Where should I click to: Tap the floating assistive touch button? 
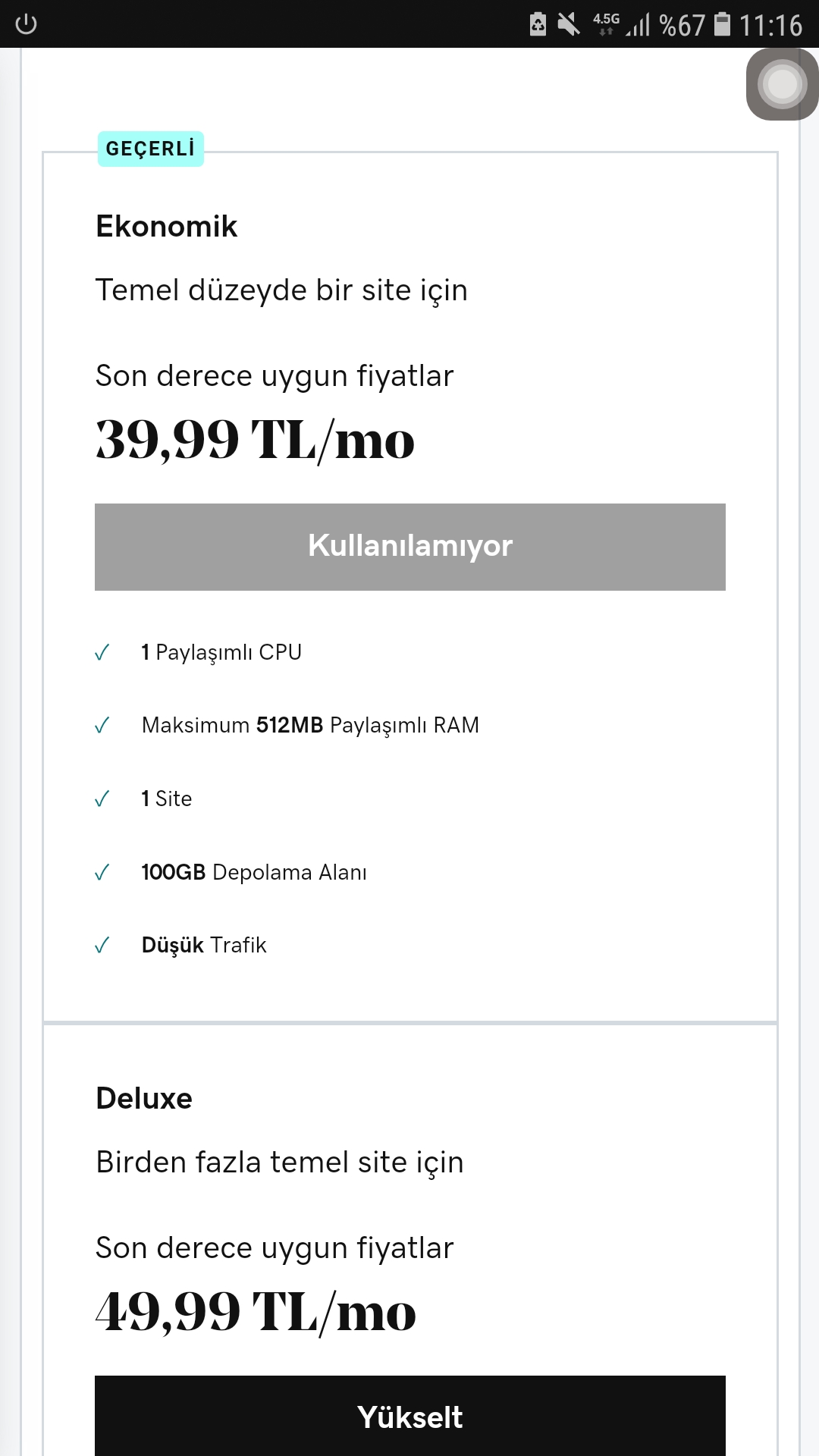pyautogui.click(x=782, y=83)
